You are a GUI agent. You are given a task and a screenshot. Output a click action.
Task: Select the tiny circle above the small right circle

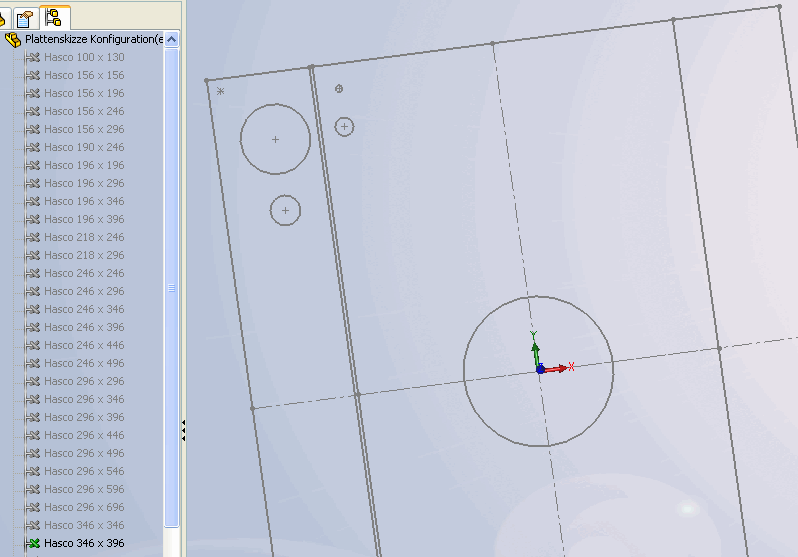339,89
